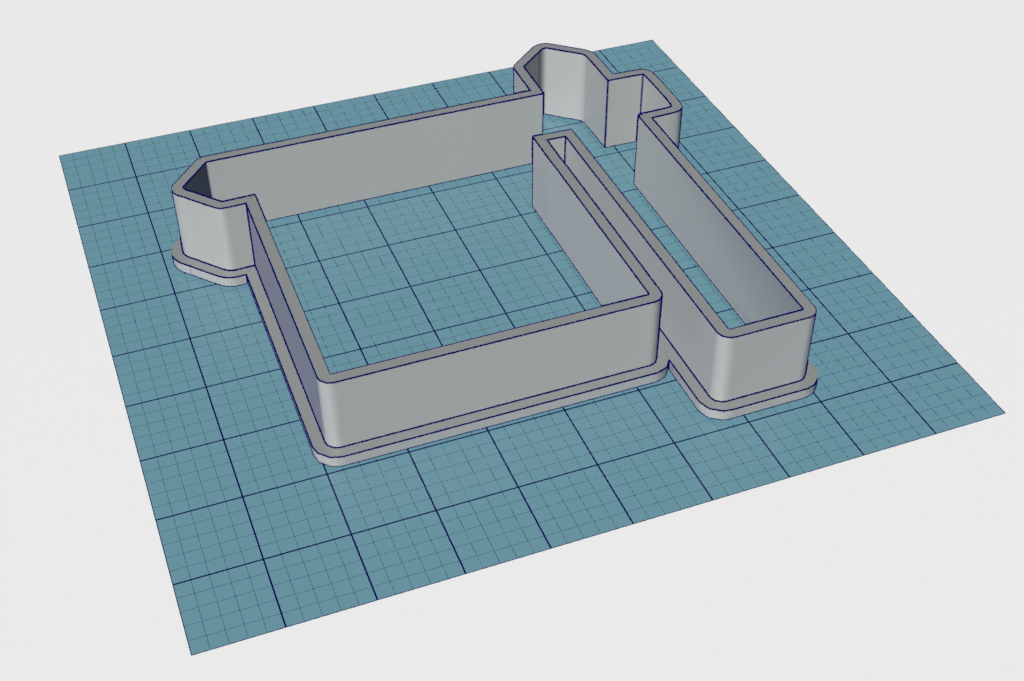Click the empty gray background at bottom right
This screenshot has height=681, width=1024.
(x=900, y=600)
